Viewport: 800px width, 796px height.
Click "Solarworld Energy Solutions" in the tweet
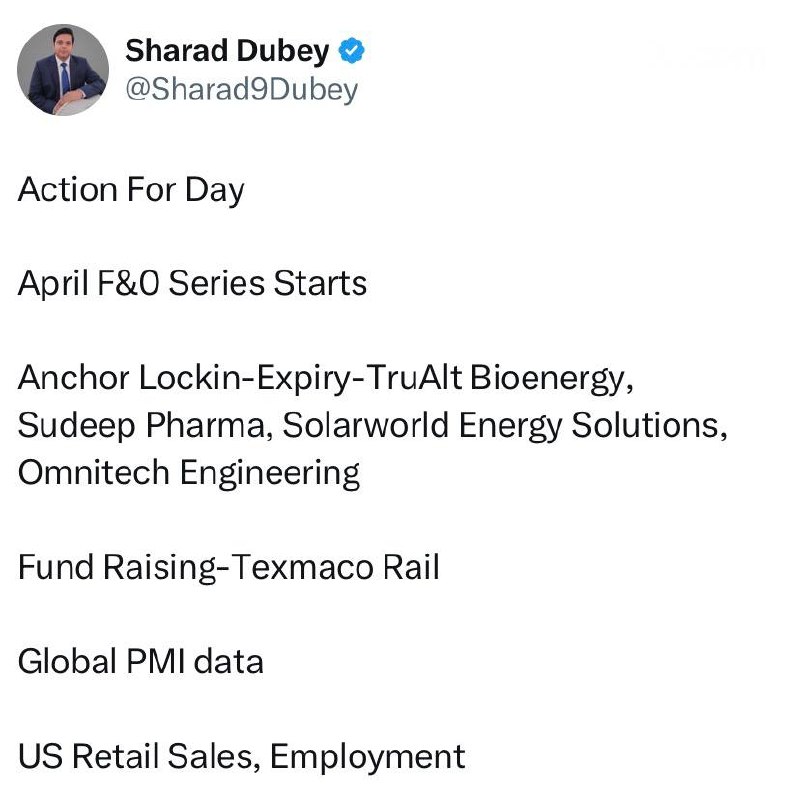[x=502, y=425]
